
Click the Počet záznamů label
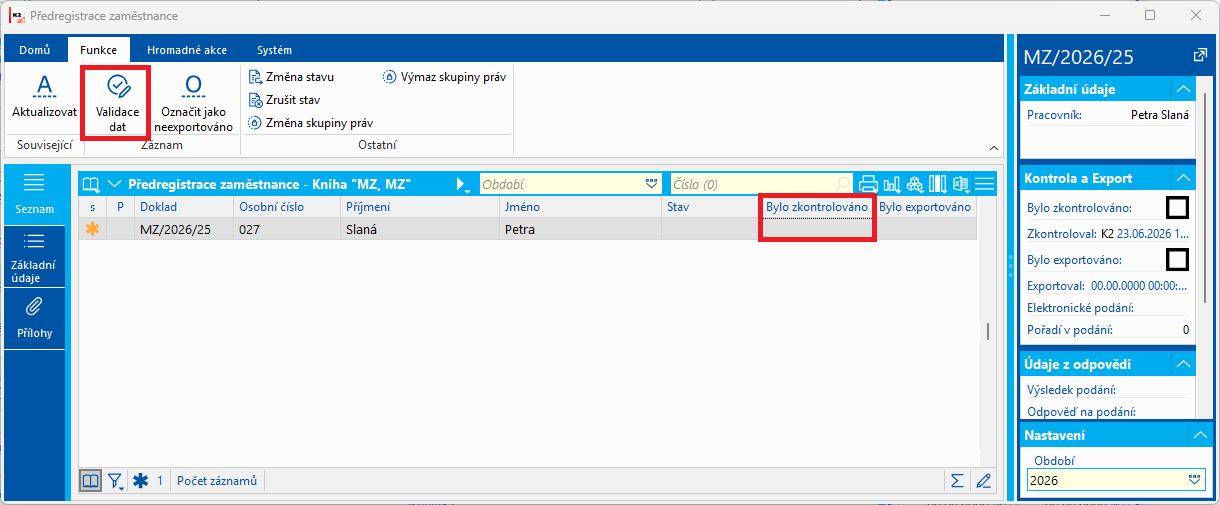[217, 481]
